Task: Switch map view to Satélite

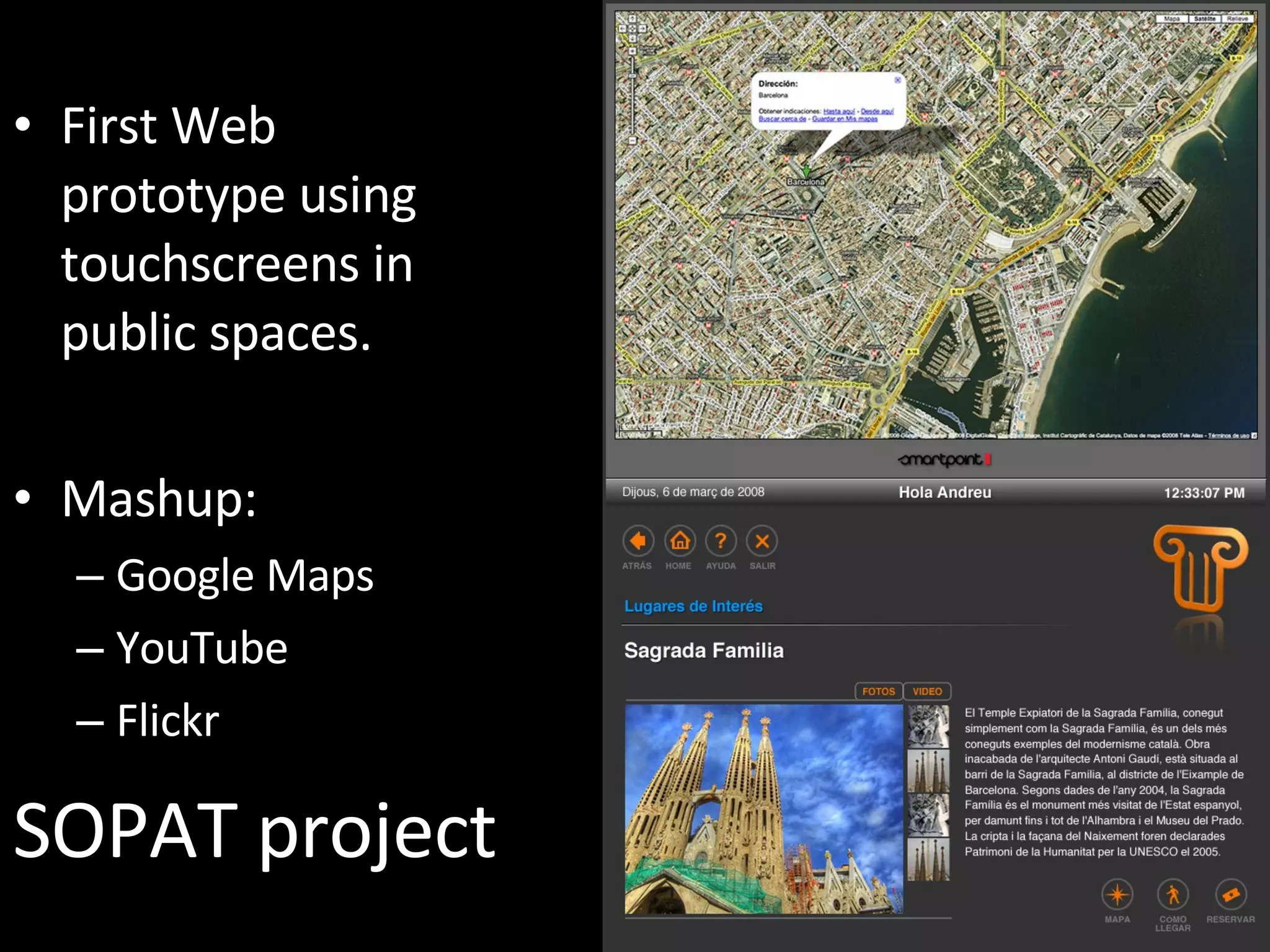Action: point(1204,19)
